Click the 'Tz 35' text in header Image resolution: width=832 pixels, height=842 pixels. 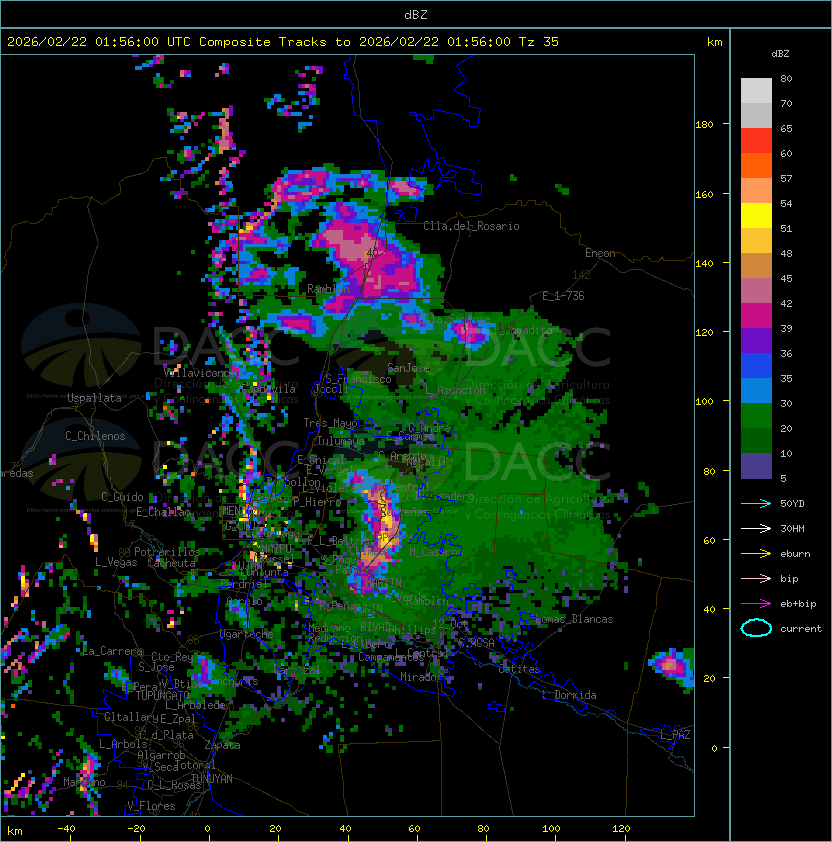pyautogui.click(x=539, y=42)
